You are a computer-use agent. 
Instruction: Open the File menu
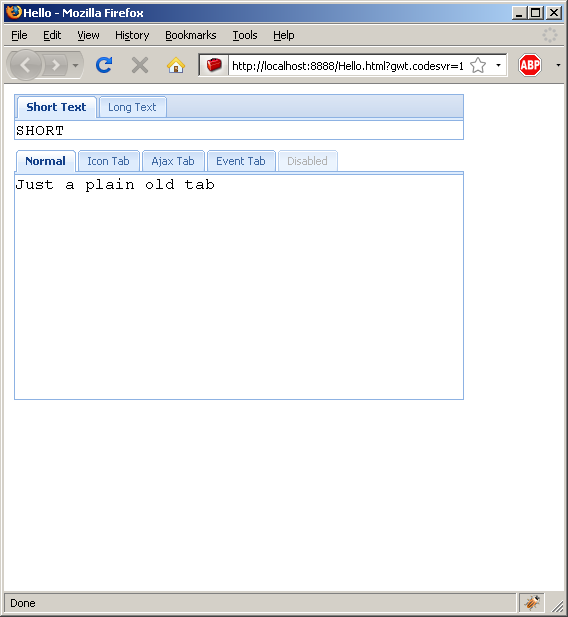pos(19,35)
